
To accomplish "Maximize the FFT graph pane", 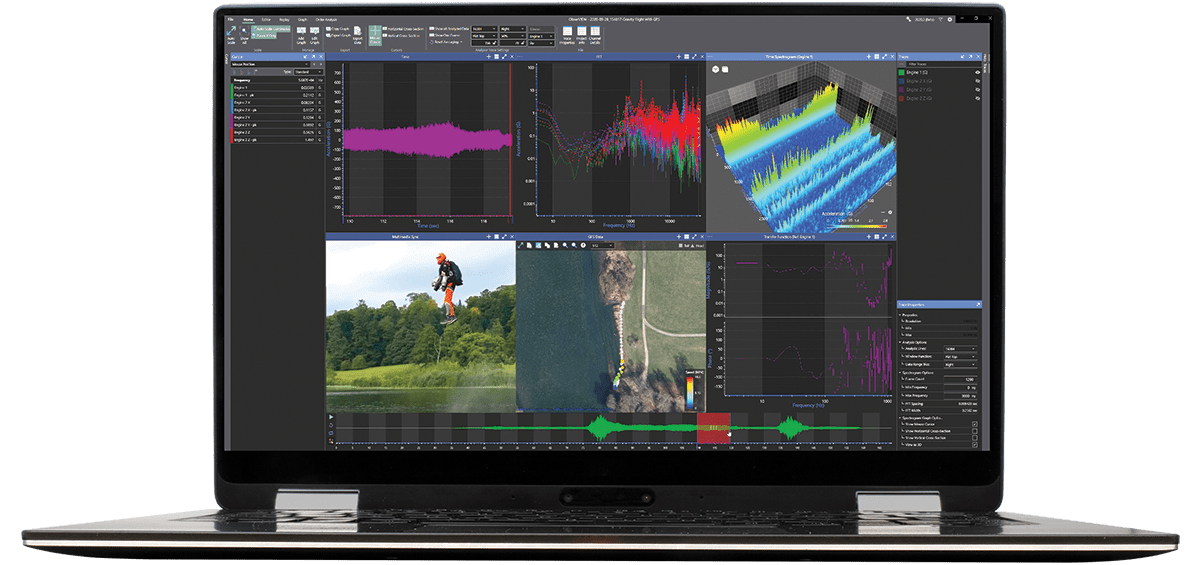I will 695,57.
